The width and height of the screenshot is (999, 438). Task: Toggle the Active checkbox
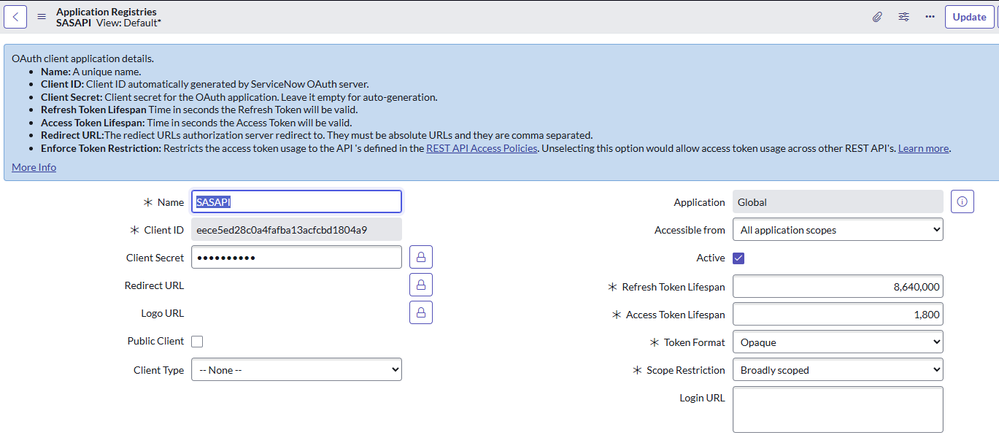click(738, 258)
